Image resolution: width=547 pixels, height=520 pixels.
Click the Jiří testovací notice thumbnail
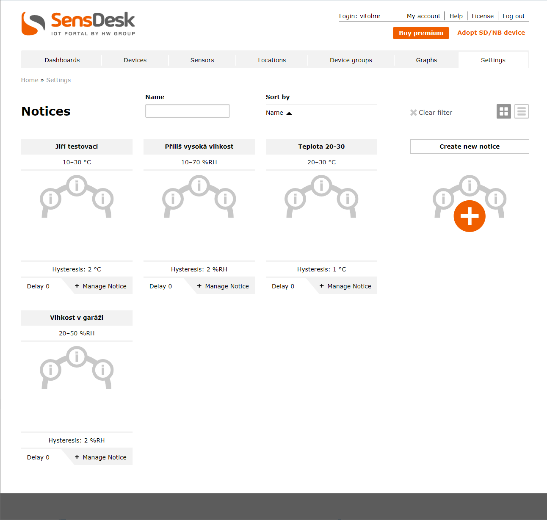pos(77,197)
